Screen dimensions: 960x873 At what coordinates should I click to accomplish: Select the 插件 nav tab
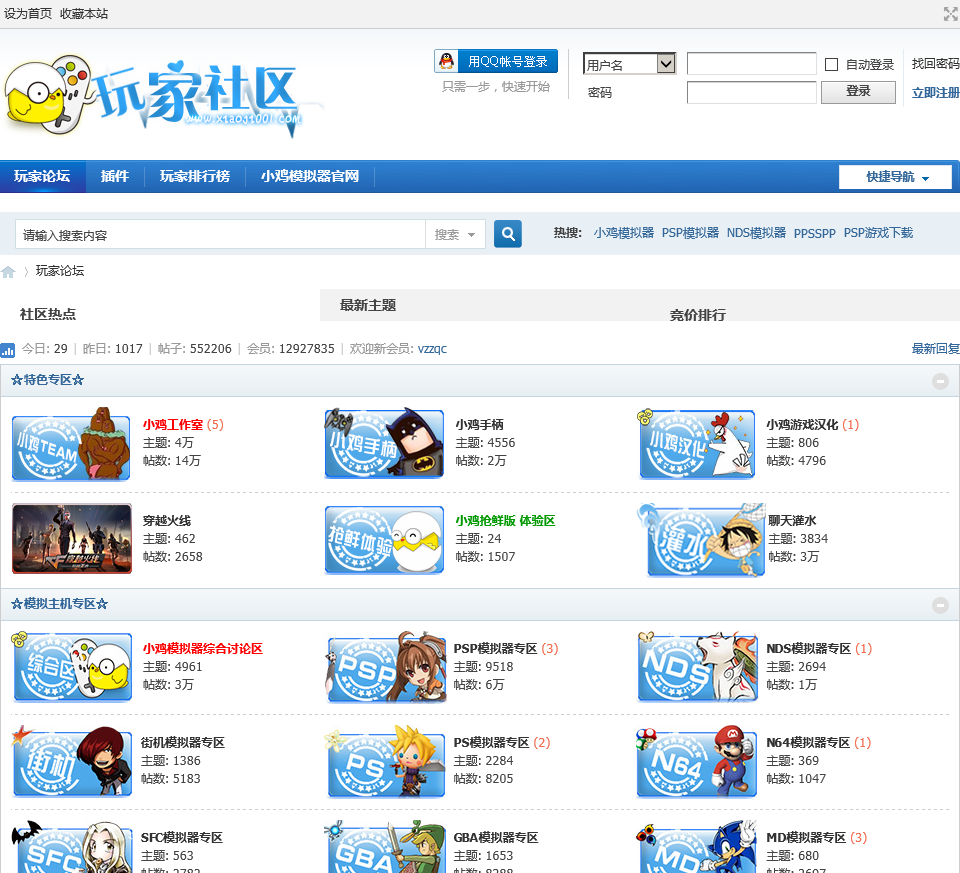point(114,176)
